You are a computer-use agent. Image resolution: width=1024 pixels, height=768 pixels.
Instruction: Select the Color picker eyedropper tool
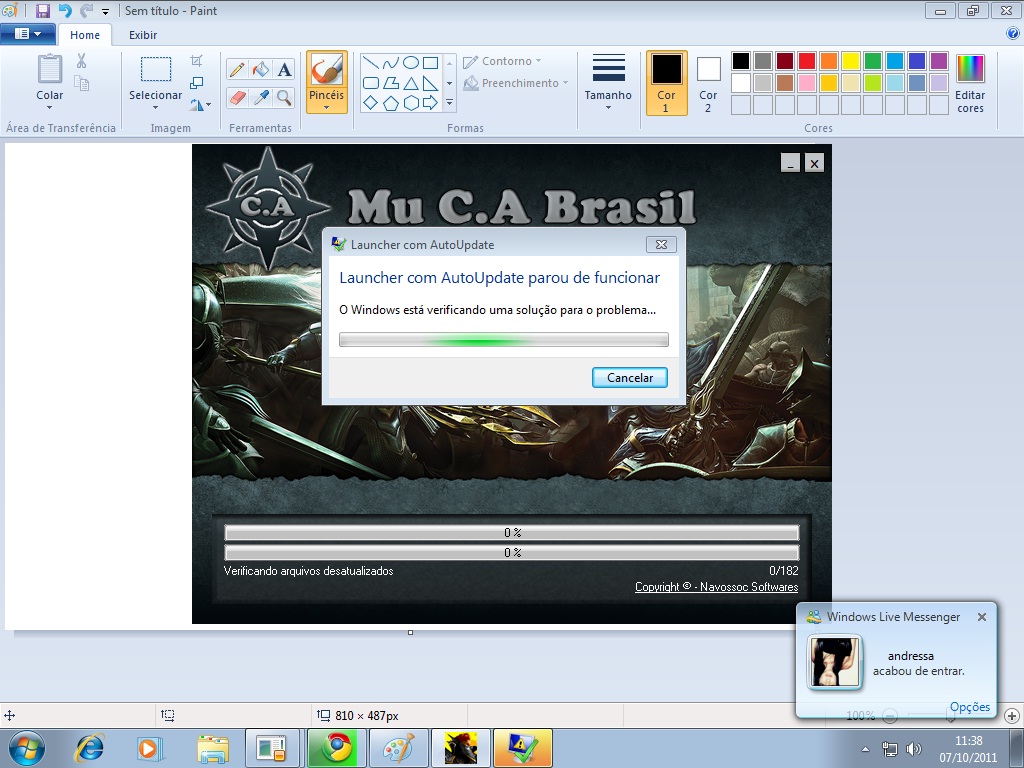[x=261, y=97]
